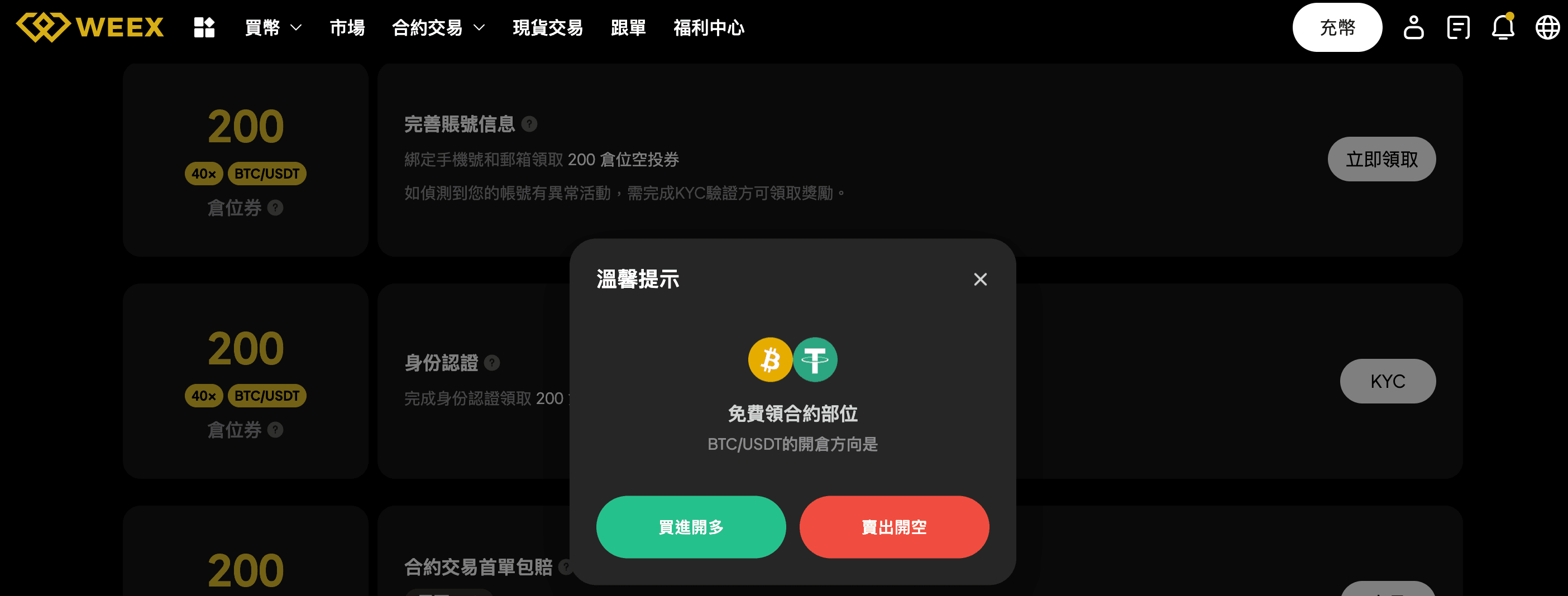The height and width of the screenshot is (596, 1568).
Task: Choose 賣出開空 red button
Action: [894, 527]
